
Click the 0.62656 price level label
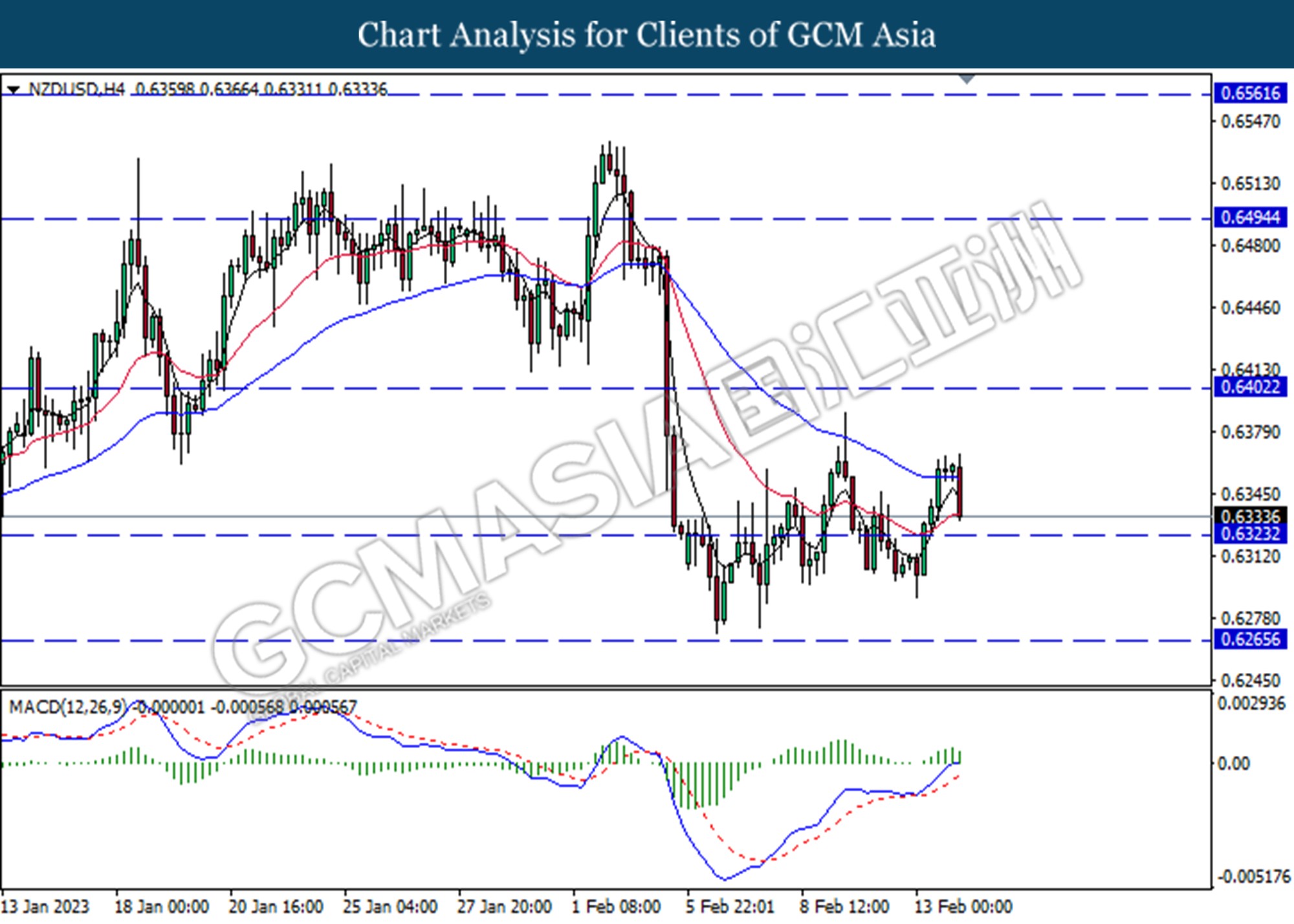click(x=1250, y=639)
